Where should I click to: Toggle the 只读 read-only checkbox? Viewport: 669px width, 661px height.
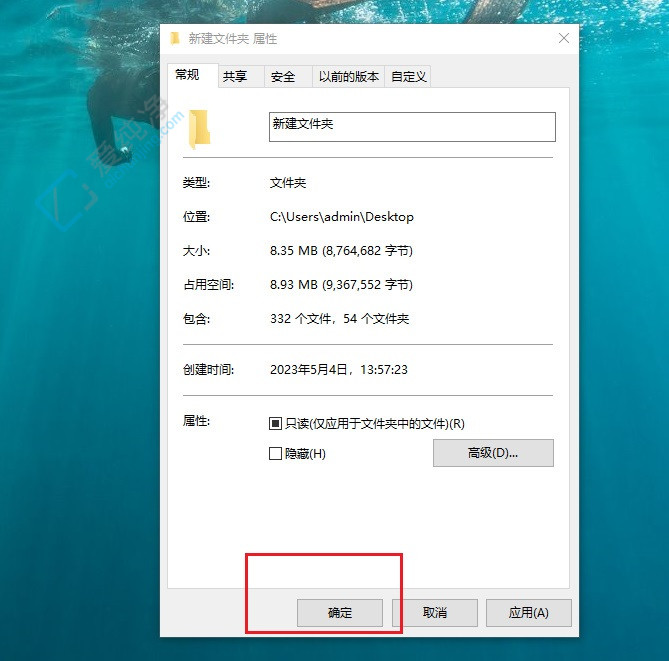pyautogui.click(x=275, y=424)
